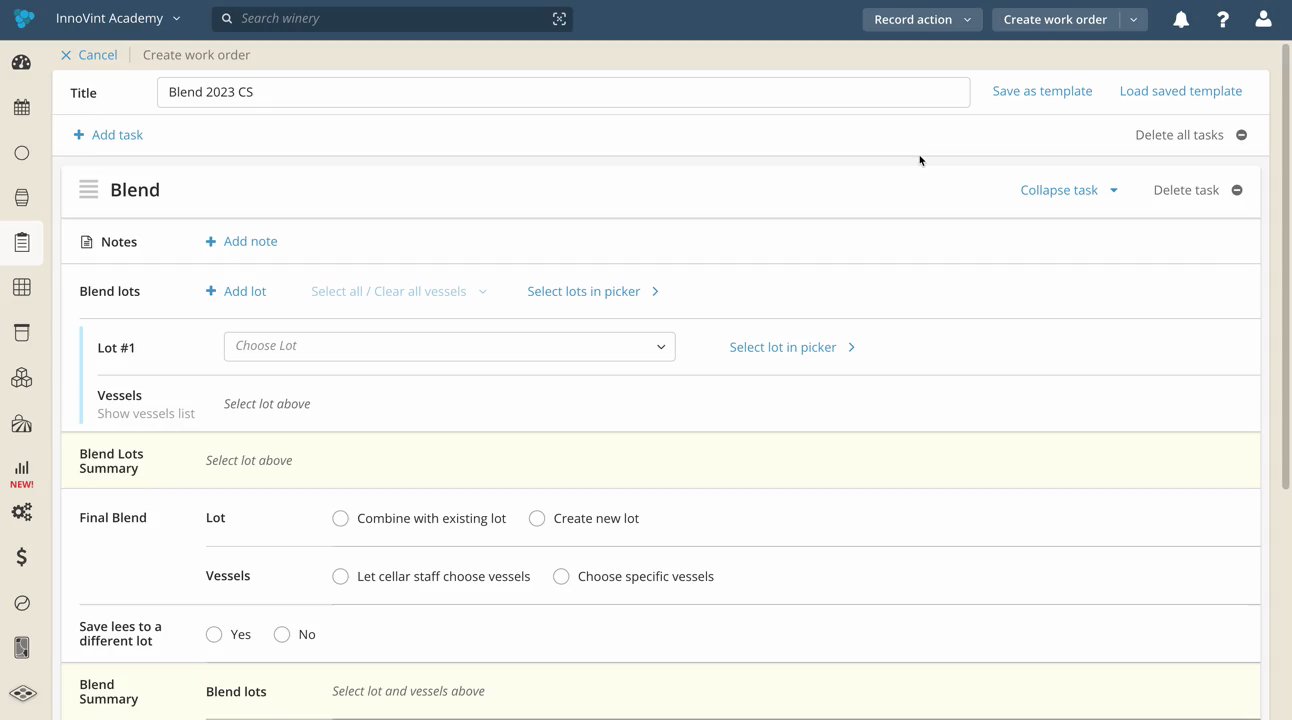1292x720 pixels.
Task: Click the dollar sign costs icon
Action: coord(21,557)
